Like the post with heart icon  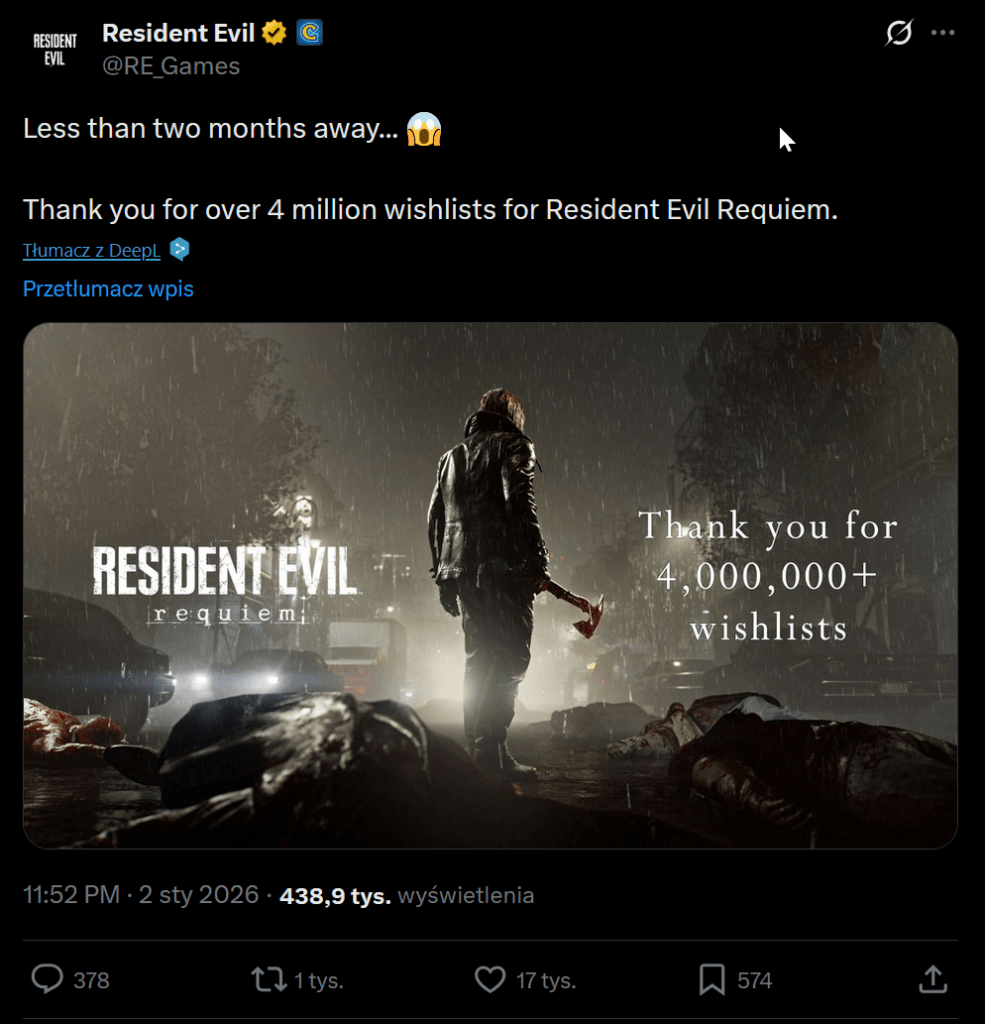pyautogui.click(x=489, y=979)
